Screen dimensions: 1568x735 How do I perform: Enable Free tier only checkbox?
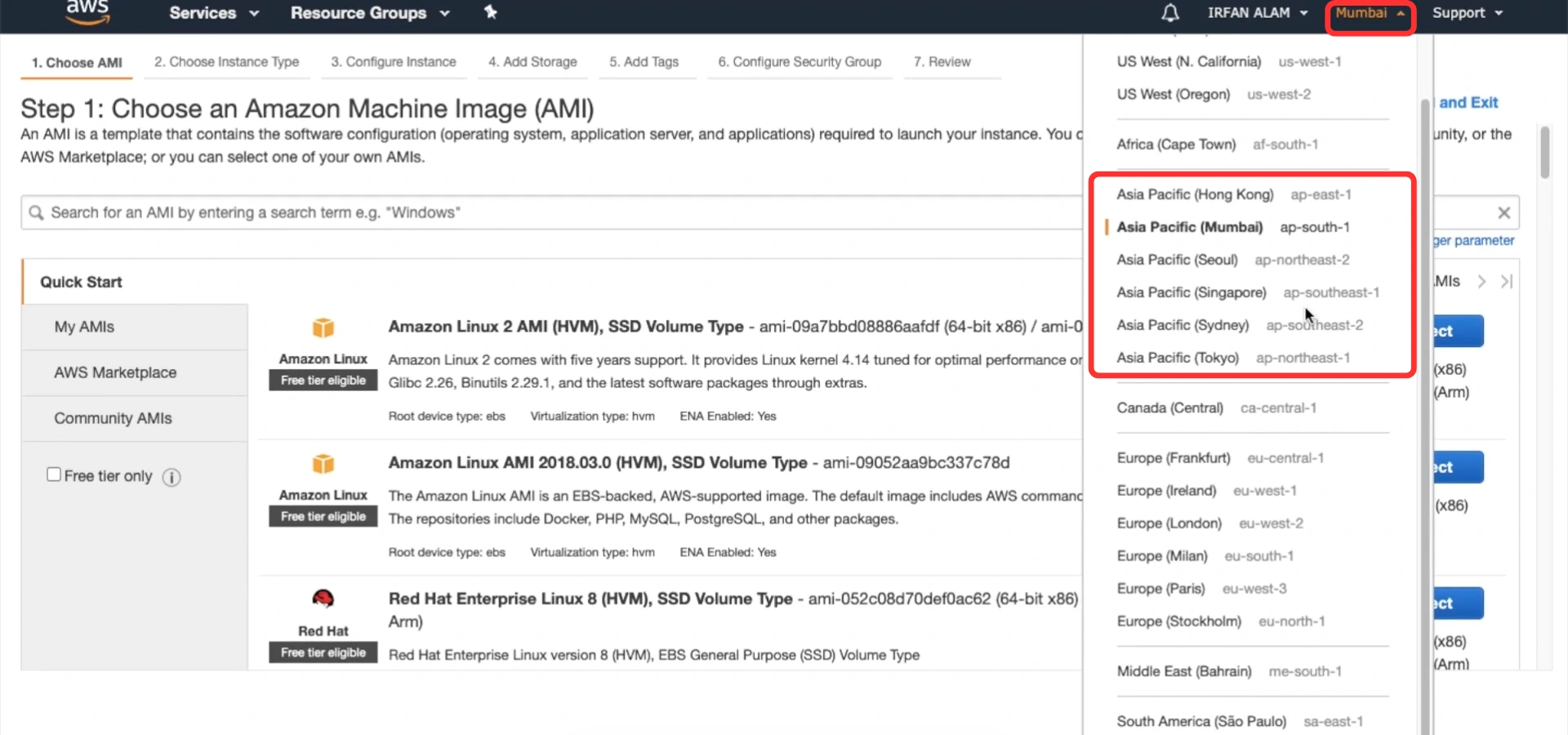click(x=54, y=474)
